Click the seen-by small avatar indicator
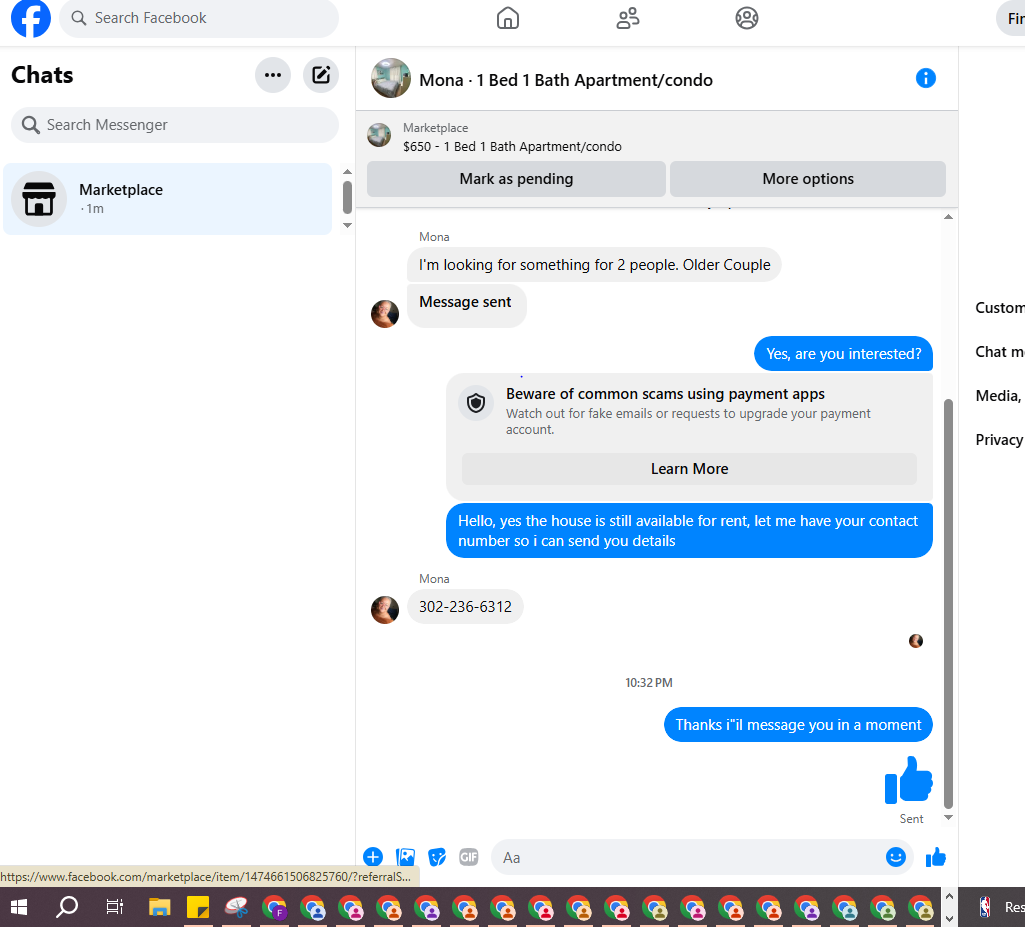 pyautogui.click(x=916, y=641)
